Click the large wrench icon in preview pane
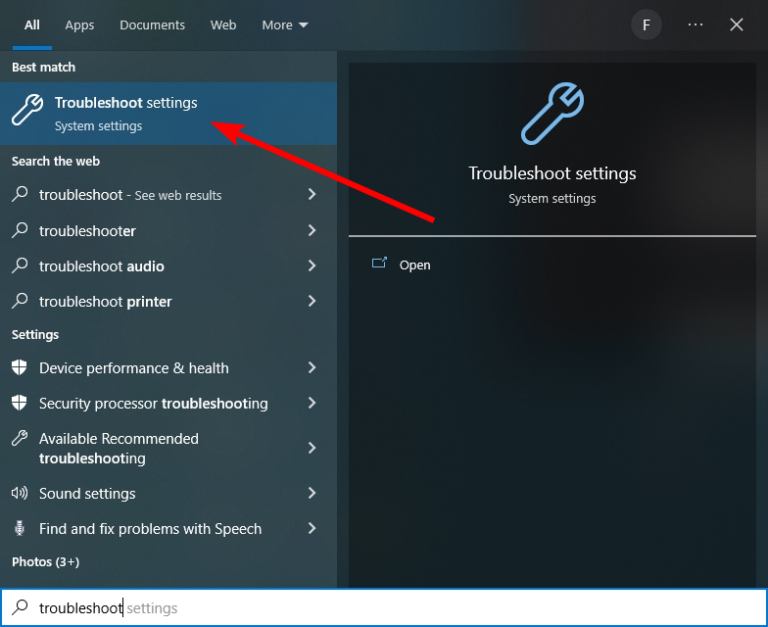 pos(552,113)
